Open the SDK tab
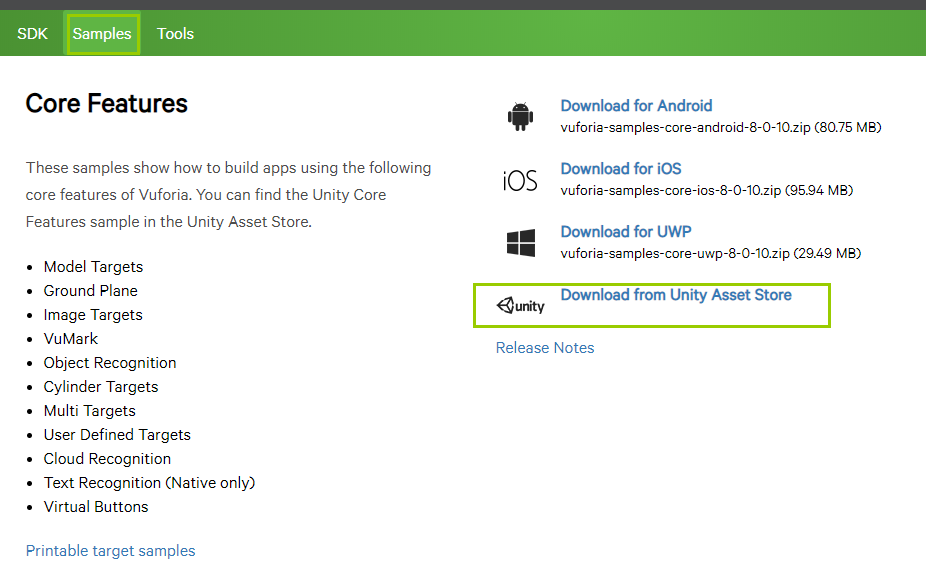926x569 pixels. [32, 34]
